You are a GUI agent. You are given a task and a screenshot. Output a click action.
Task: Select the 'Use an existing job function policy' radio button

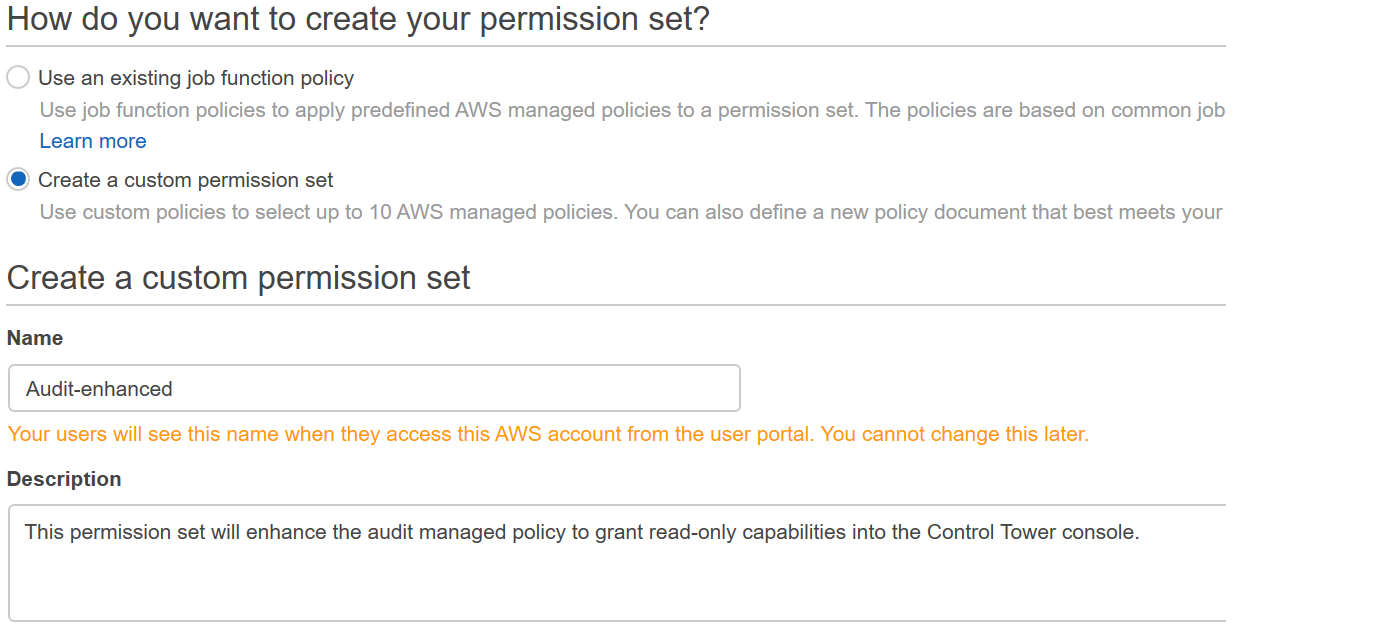(x=17, y=77)
